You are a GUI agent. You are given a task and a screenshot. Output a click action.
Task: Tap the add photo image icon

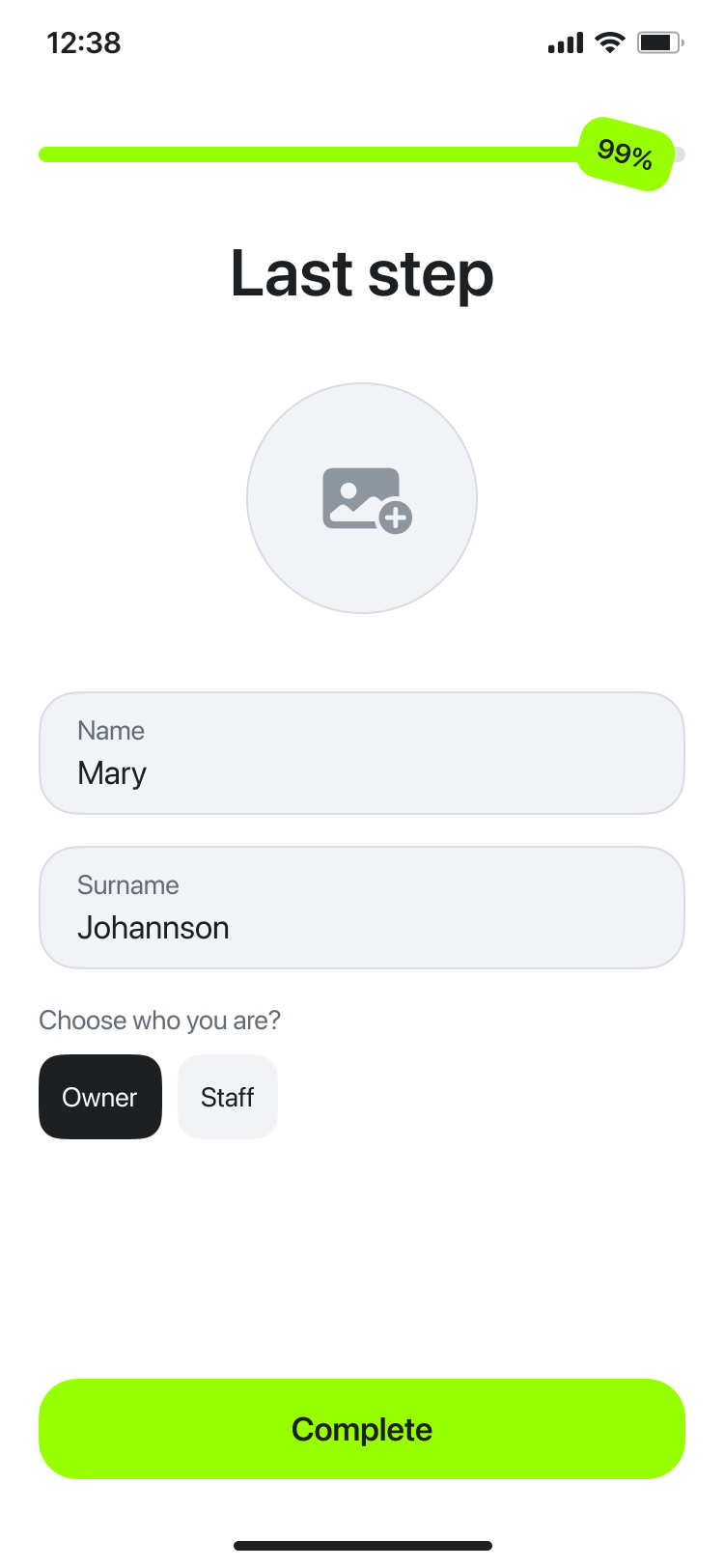click(359, 496)
